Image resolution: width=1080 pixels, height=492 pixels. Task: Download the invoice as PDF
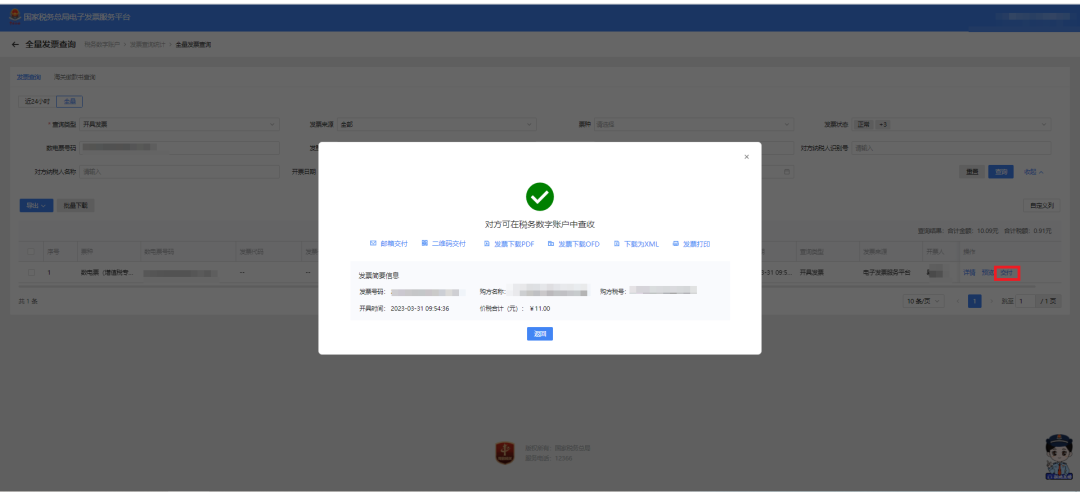tap(509, 244)
